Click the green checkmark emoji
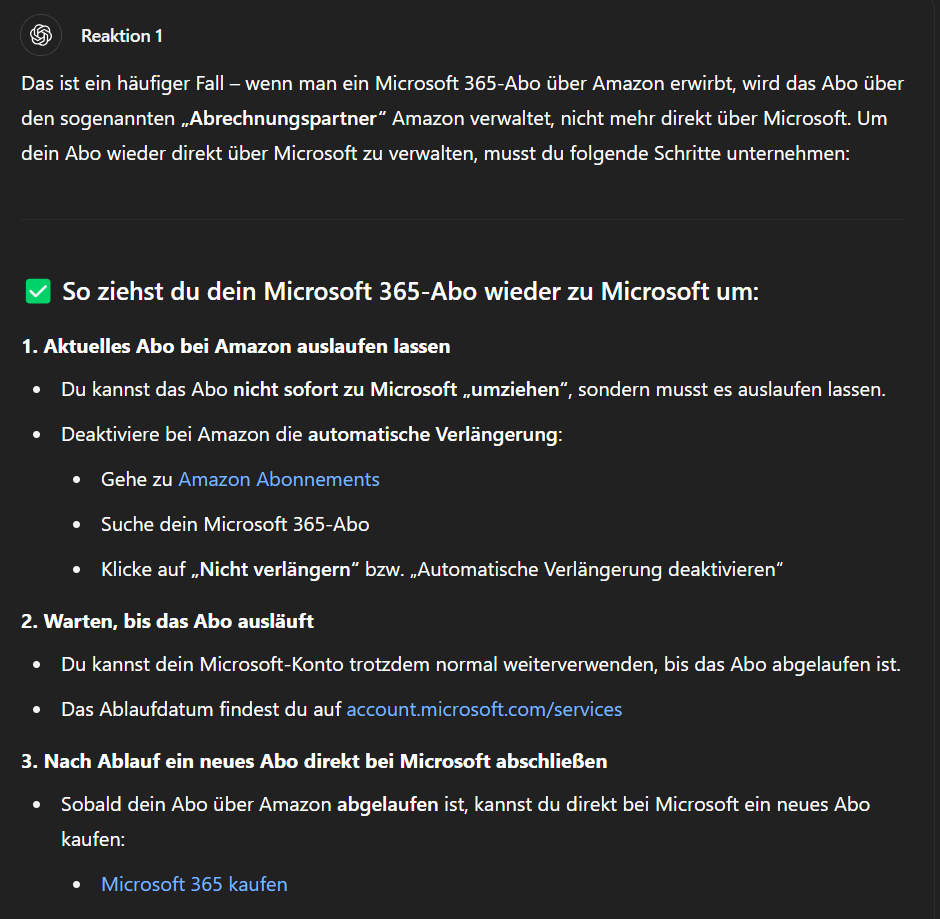 37,292
